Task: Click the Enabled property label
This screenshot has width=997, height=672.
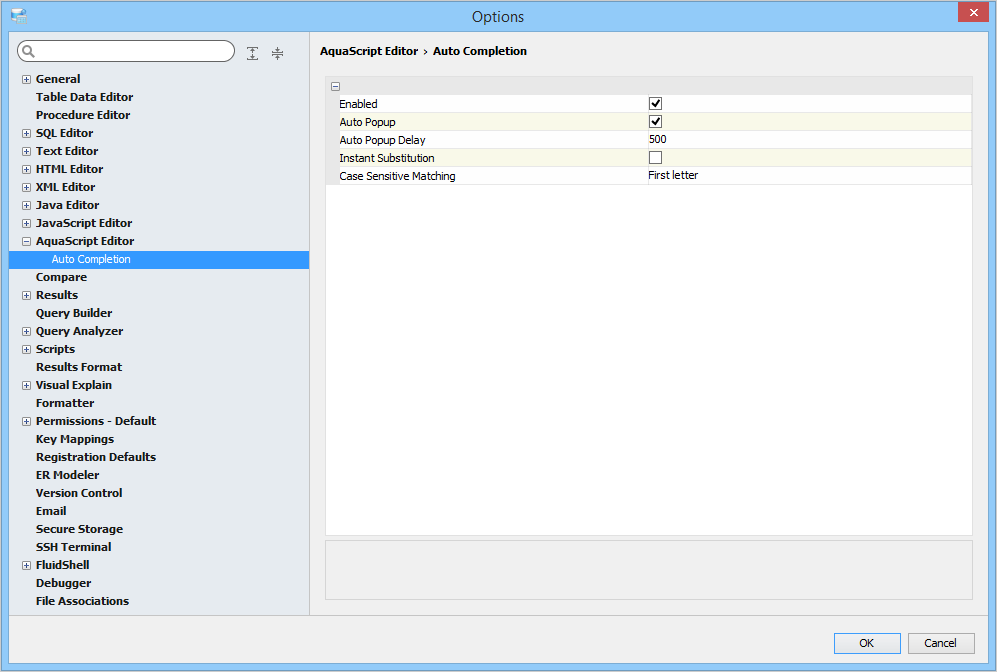Action: click(359, 104)
